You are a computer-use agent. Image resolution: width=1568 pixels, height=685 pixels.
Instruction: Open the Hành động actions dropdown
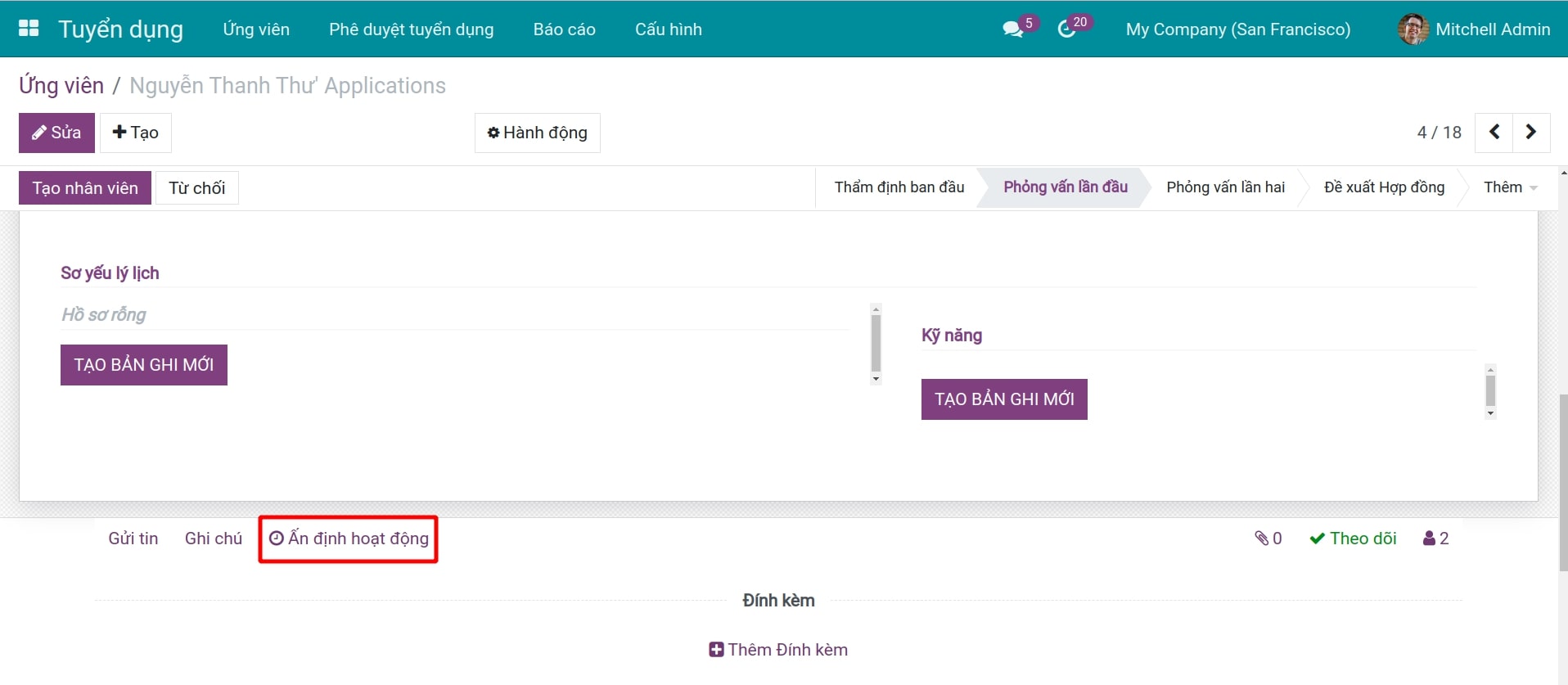[538, 133]
